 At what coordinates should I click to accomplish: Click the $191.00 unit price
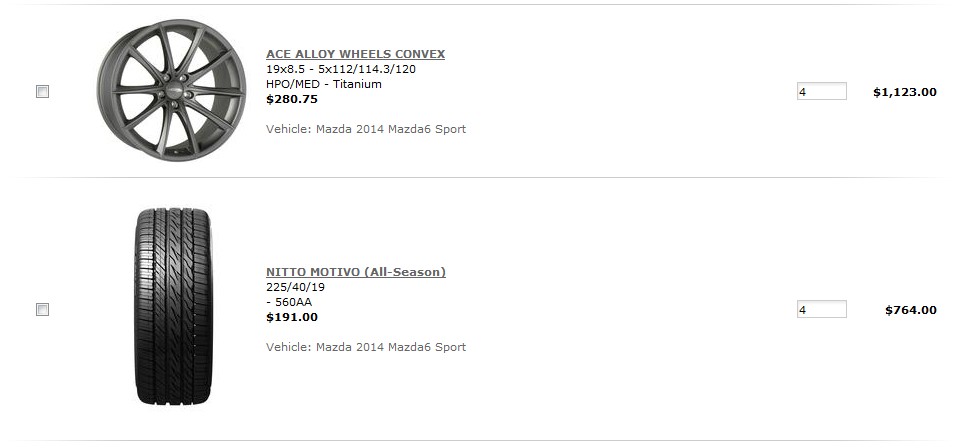pos(292,317)
